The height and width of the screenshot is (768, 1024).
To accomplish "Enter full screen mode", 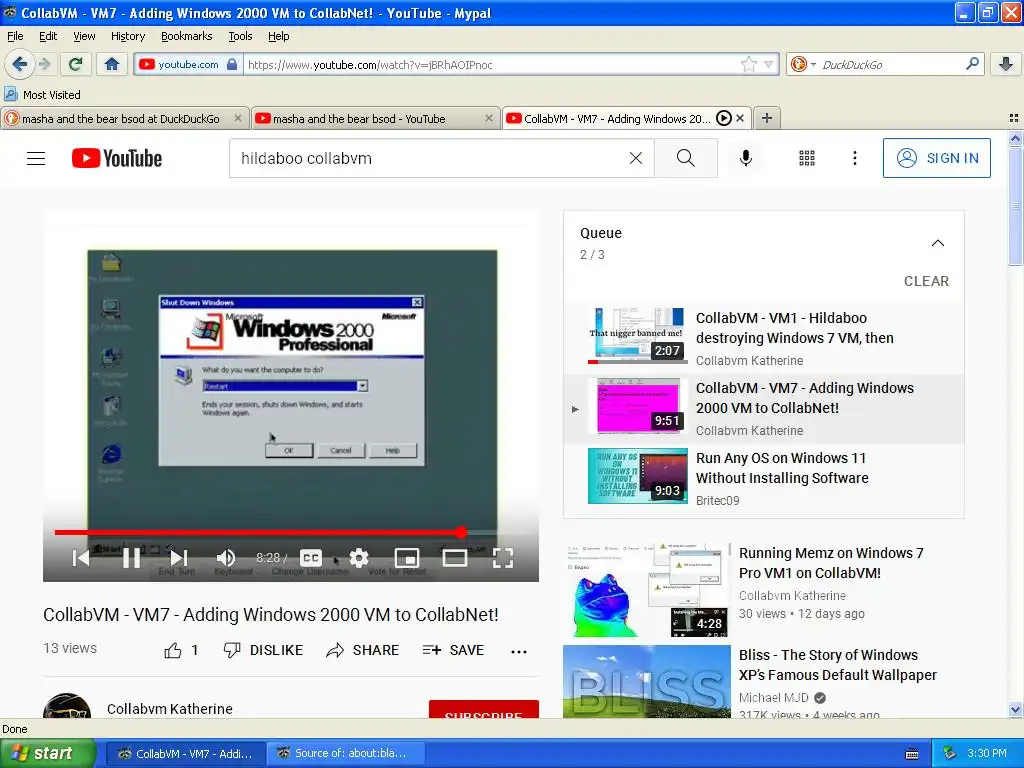I will pos(502,558).
